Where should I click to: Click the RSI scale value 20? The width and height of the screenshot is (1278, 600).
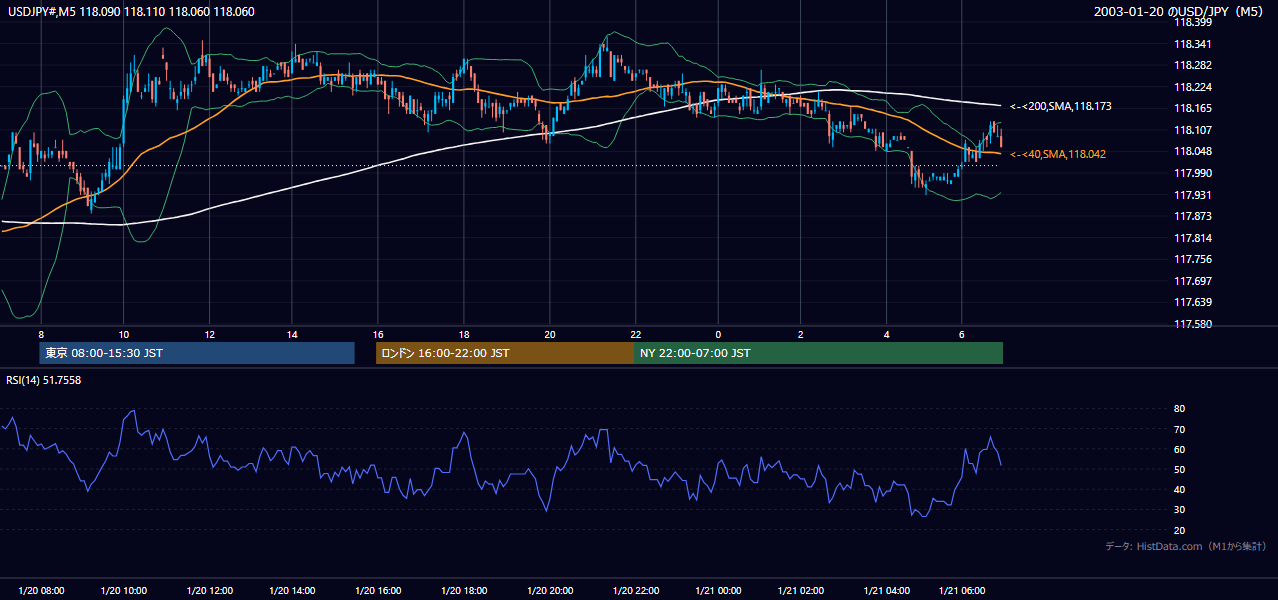point(1180,530)
